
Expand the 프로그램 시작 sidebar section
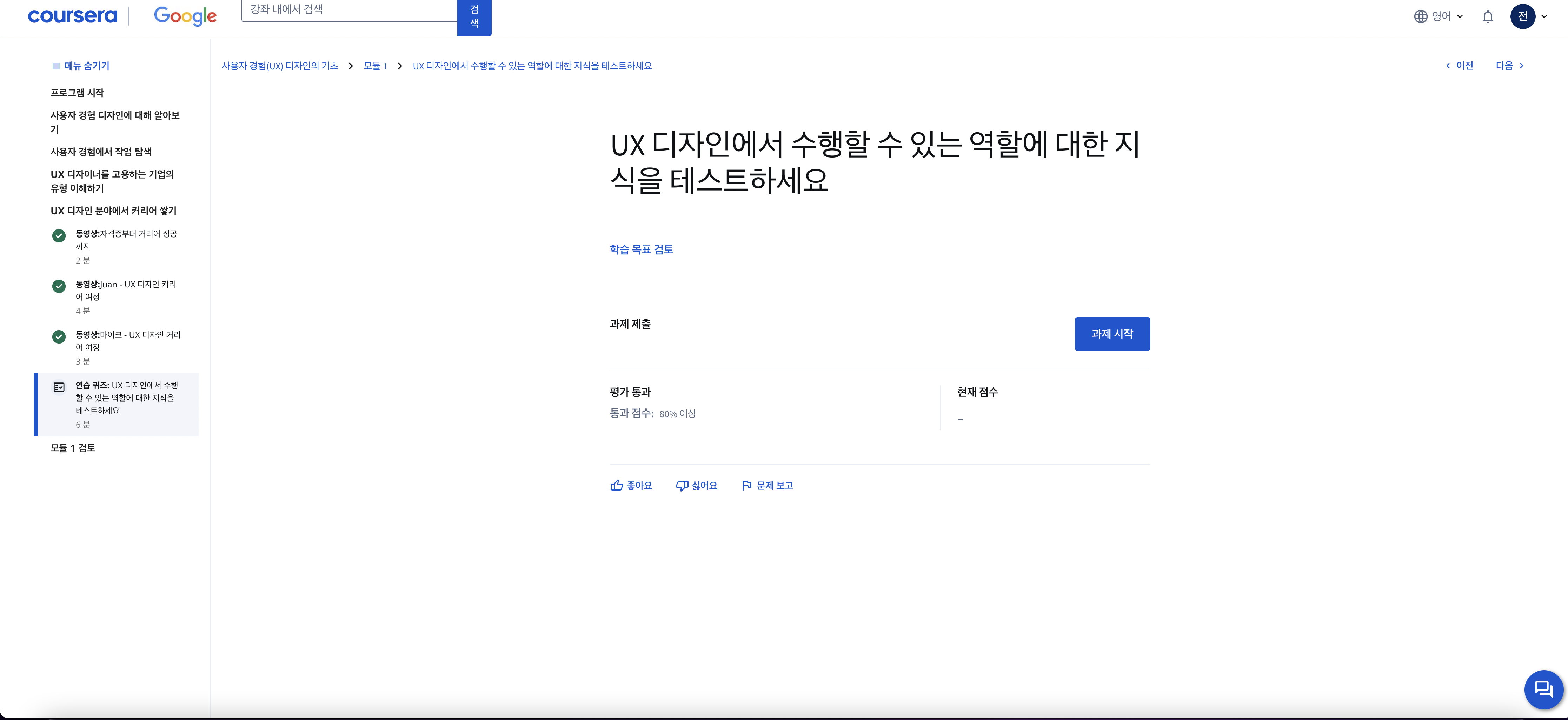coord(77,93)
